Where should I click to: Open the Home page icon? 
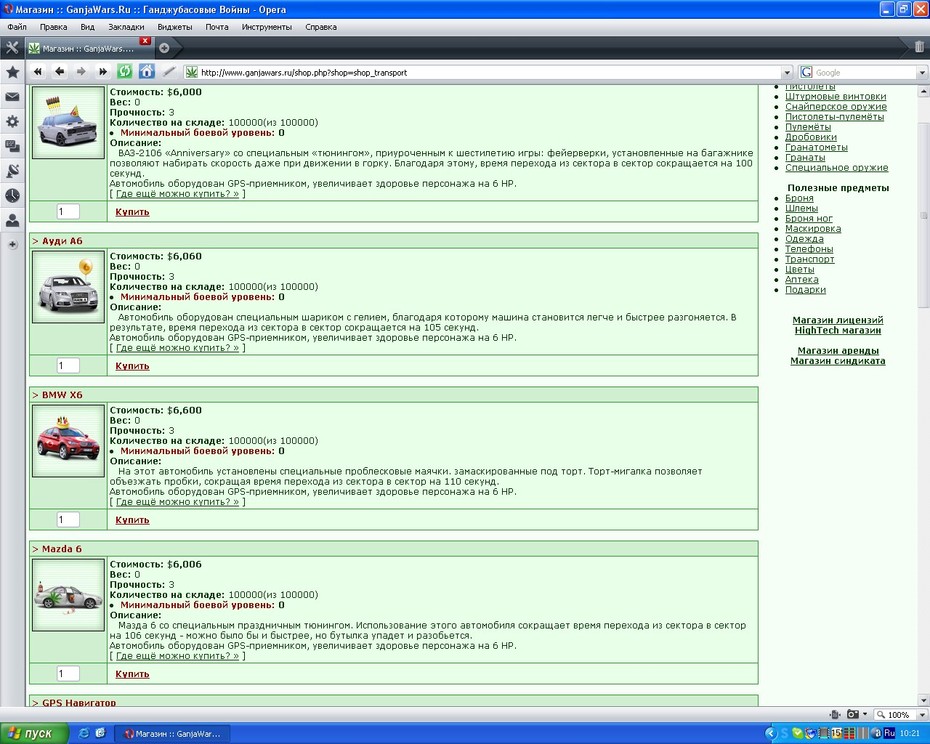coord(146,72)
